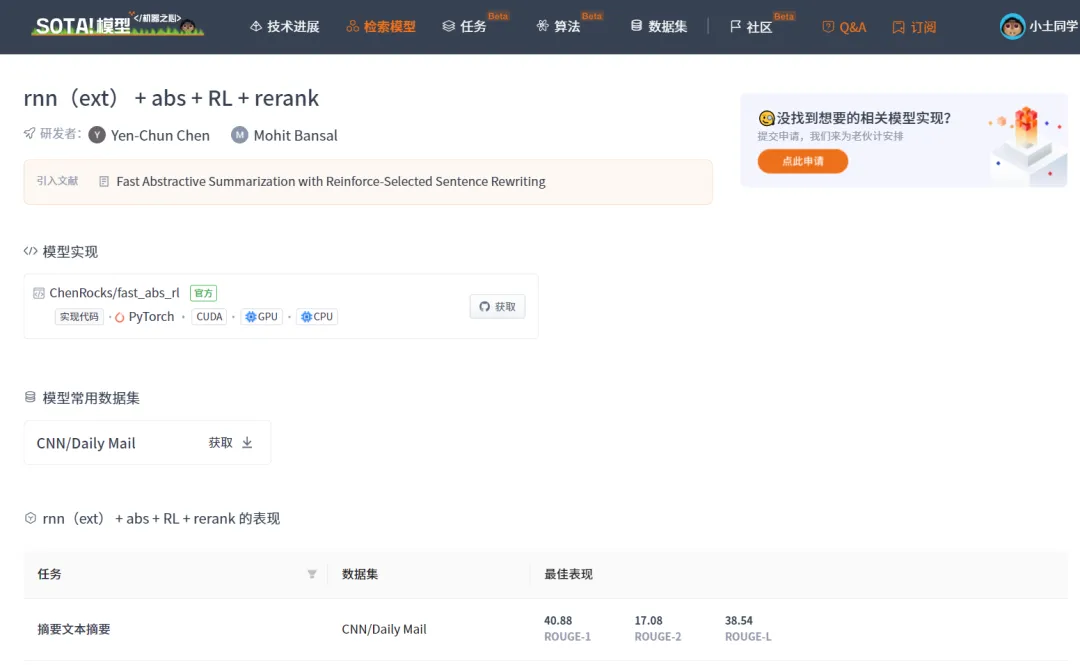Open the 订阅 link in header
1080x665 pixels.
(x=914, y=27)
